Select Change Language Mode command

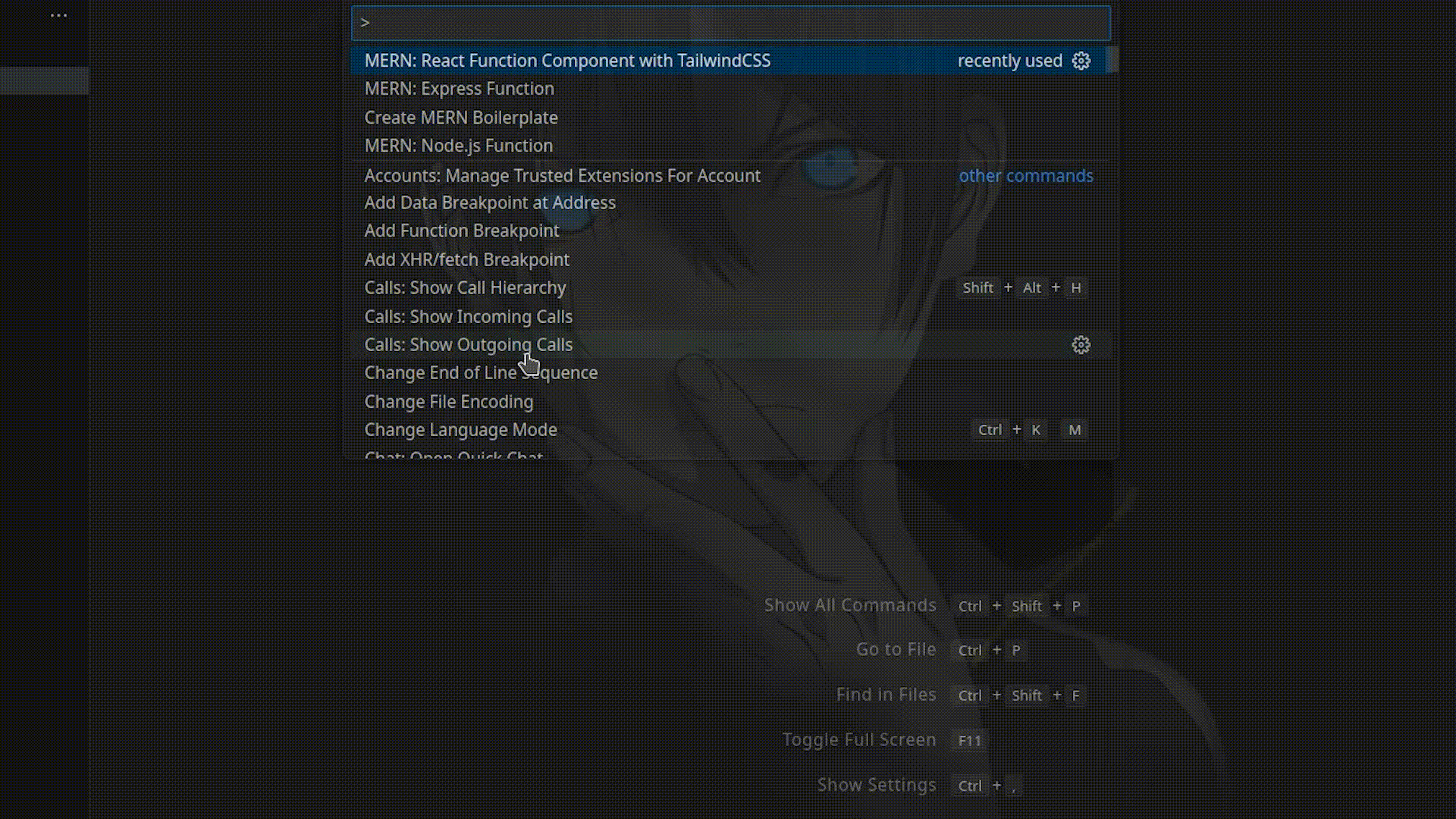pos(460,429)
